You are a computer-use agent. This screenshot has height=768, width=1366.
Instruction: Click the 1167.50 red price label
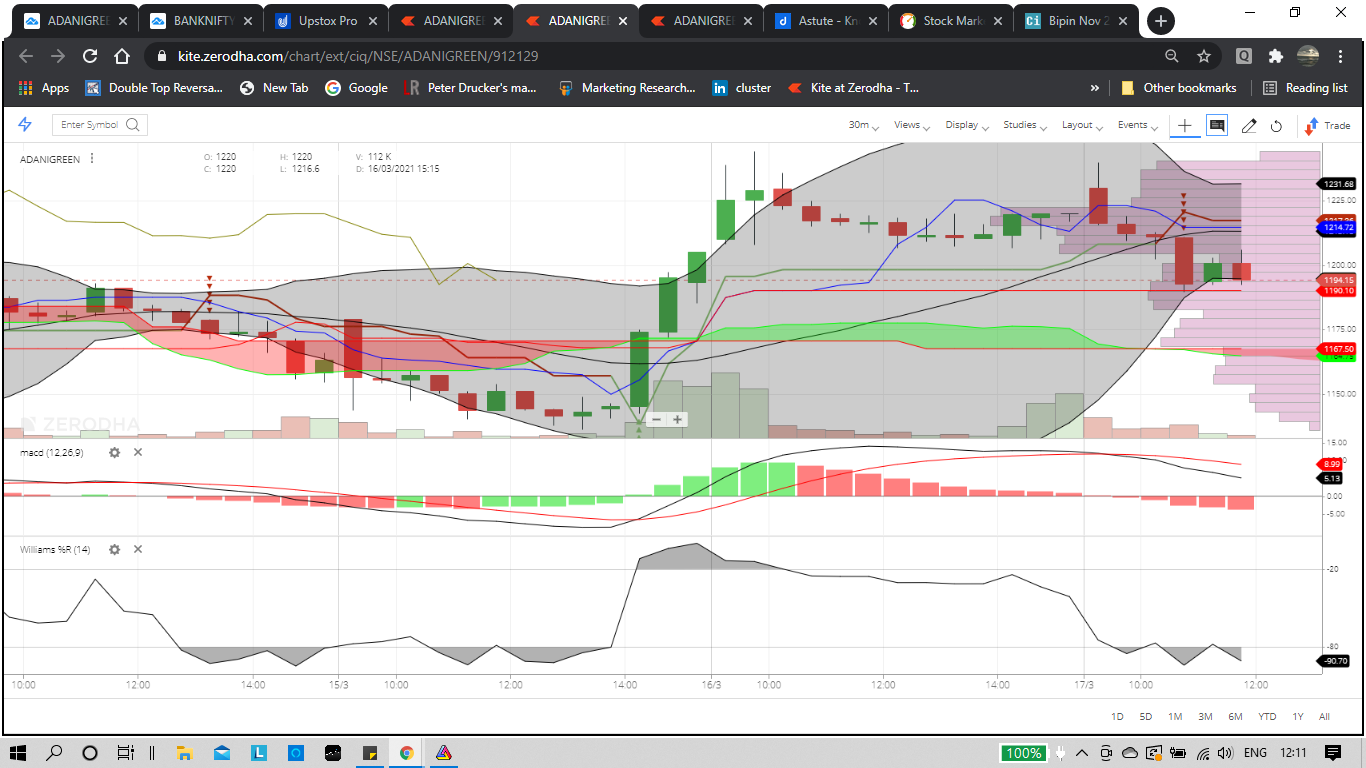(1338, 349)
